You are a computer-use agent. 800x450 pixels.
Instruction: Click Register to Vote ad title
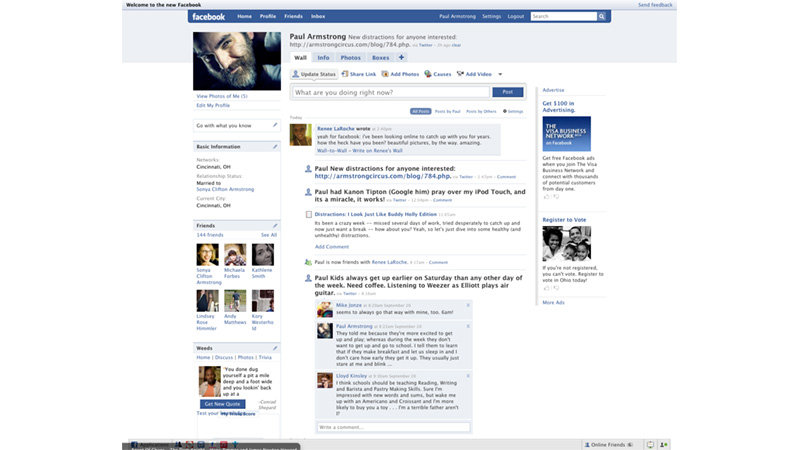point(564,220)
